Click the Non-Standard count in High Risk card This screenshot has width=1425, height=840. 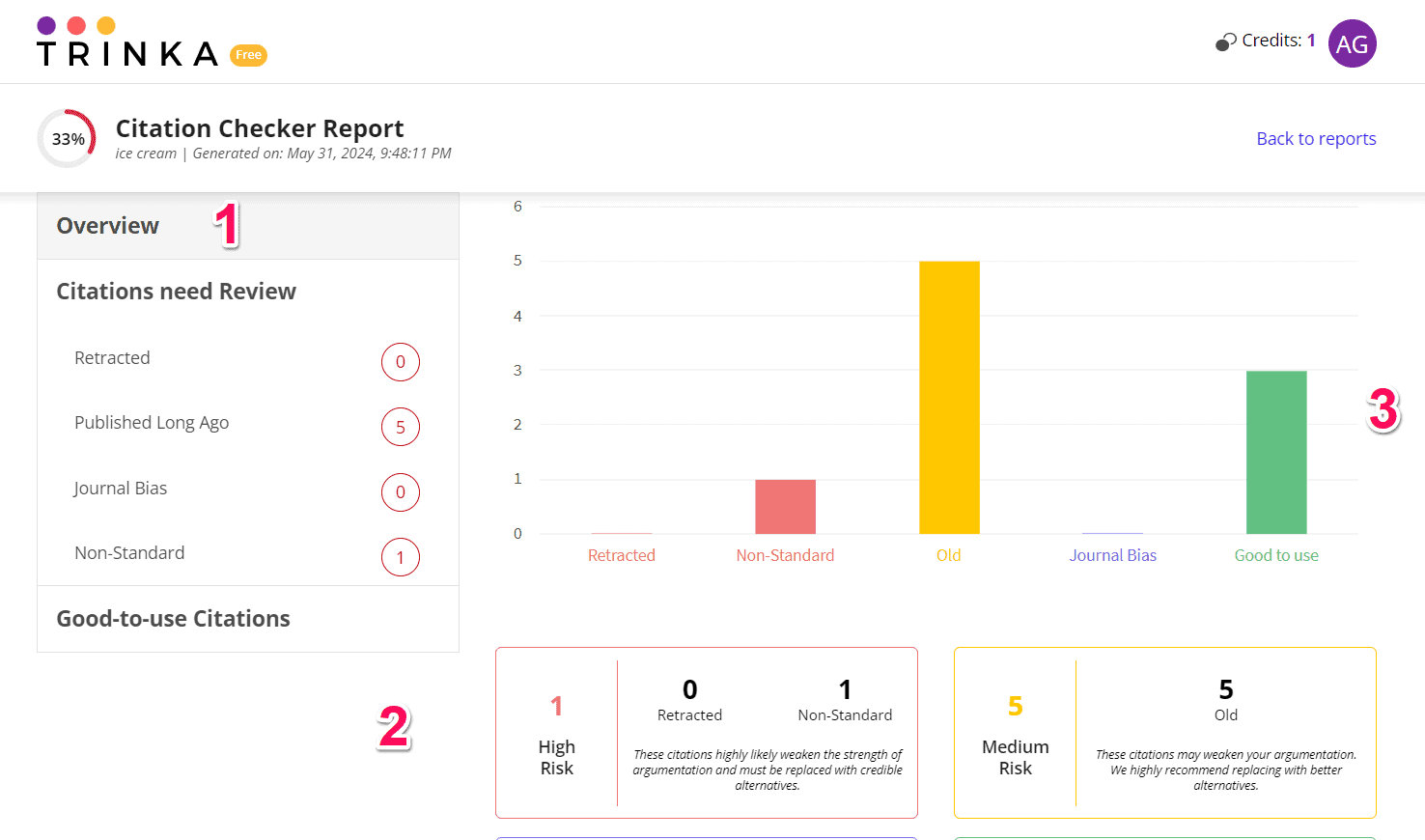(845, 689)
